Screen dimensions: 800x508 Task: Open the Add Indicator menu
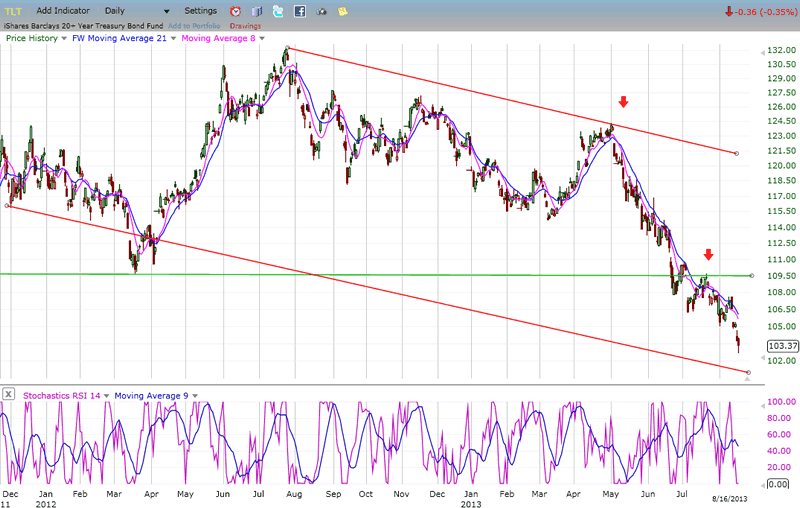coord(64,11)
